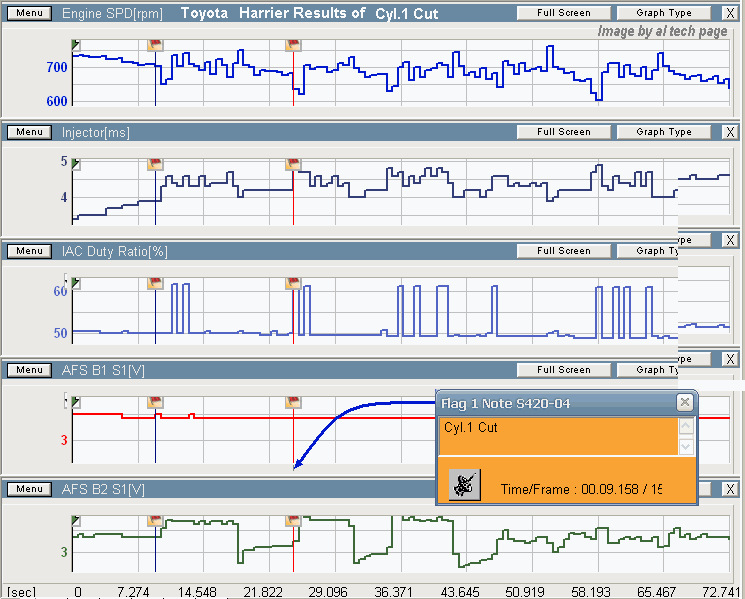Click the first red flag on Engine SPD graph
This screenshot has height=599, width=745.
[x=155, y=46]
